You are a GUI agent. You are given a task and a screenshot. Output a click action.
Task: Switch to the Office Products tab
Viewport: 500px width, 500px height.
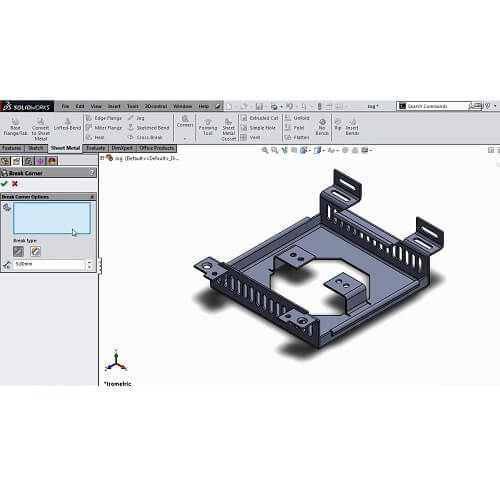(x=157, y=148)
